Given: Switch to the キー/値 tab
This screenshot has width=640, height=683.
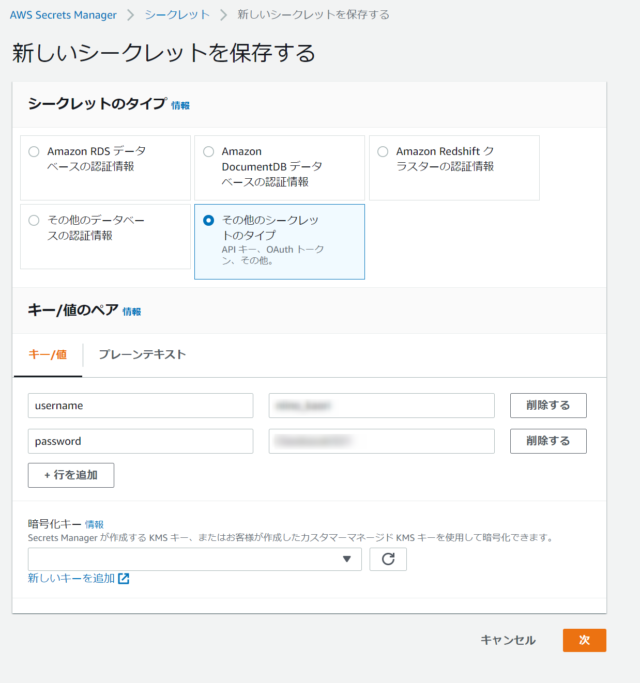Looking at the screenshot, I should coord(47,355).
